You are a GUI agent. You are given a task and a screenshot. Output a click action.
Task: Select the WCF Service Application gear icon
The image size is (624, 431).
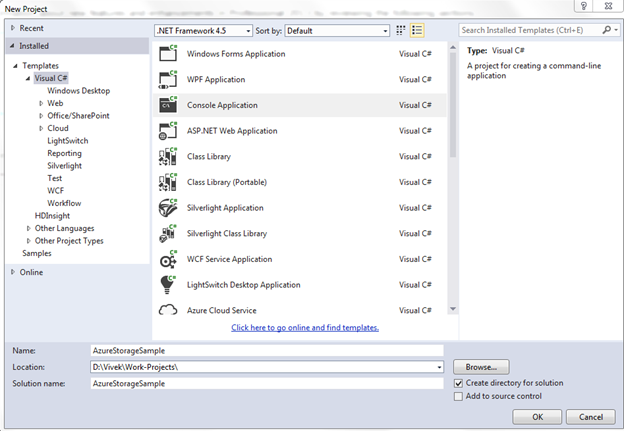(168, 259)
